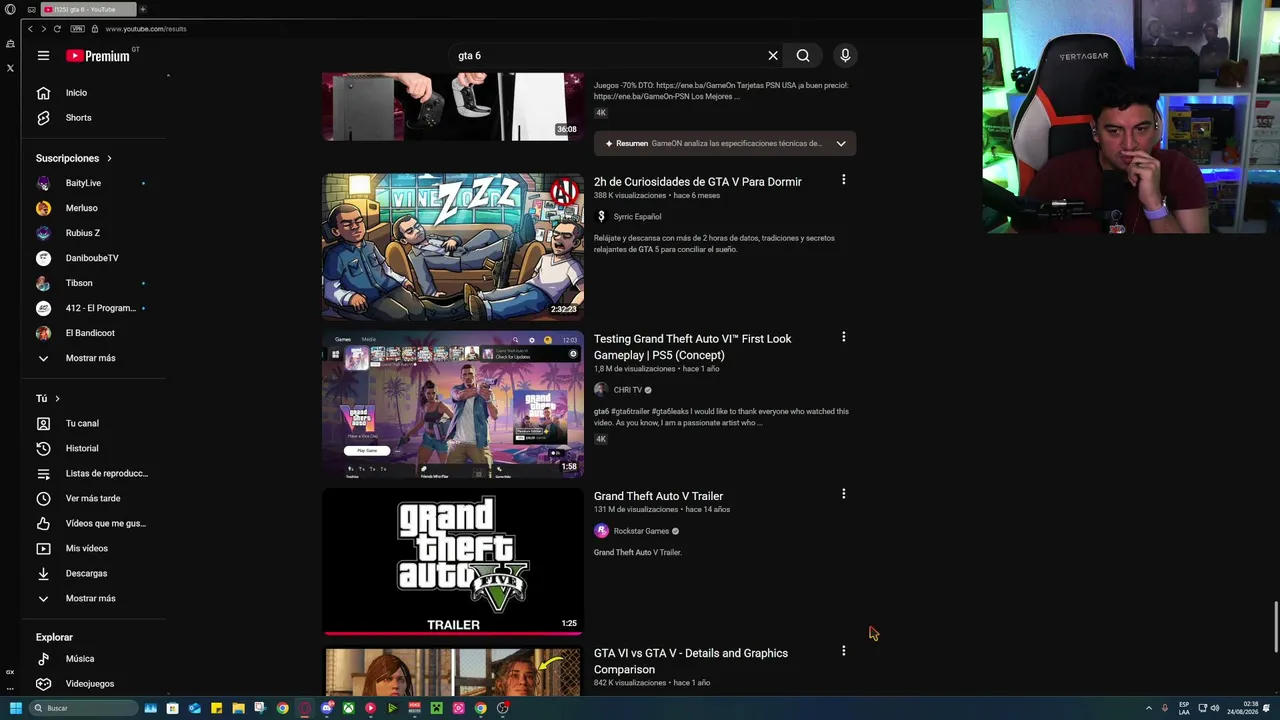Select the gta 6 - YouTube browser tab
Image resolution: width=1280 pixels, height=720 pixels.
86,9
